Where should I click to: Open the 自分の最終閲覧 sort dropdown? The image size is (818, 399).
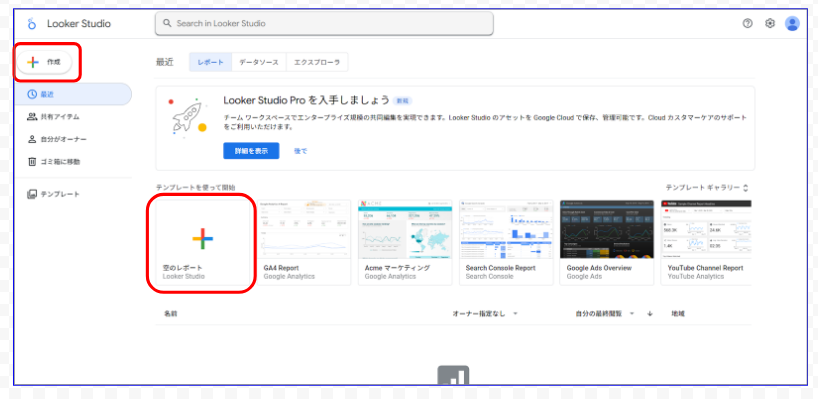[605, 313]
